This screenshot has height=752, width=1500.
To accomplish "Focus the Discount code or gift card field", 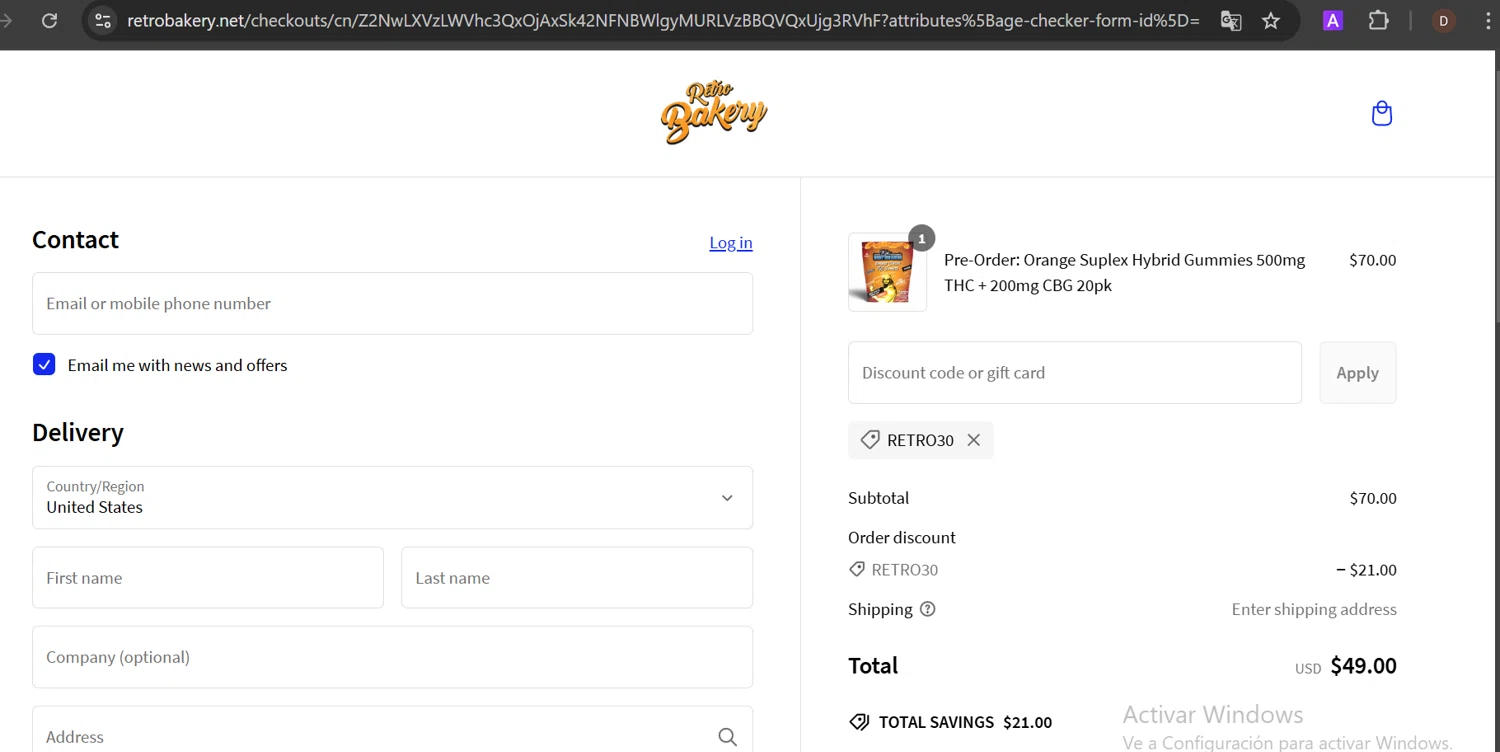I will [x=1075, y=373].
